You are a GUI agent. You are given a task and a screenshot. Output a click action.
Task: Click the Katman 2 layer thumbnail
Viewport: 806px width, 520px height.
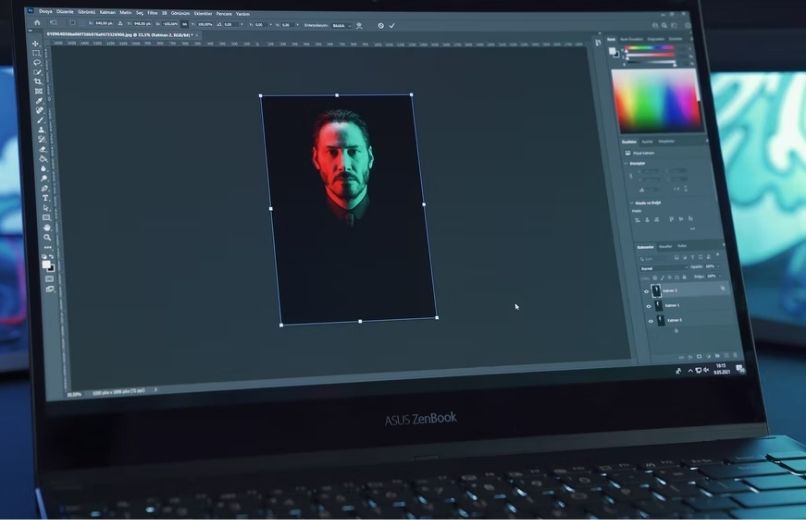click(x=656, y=291)
